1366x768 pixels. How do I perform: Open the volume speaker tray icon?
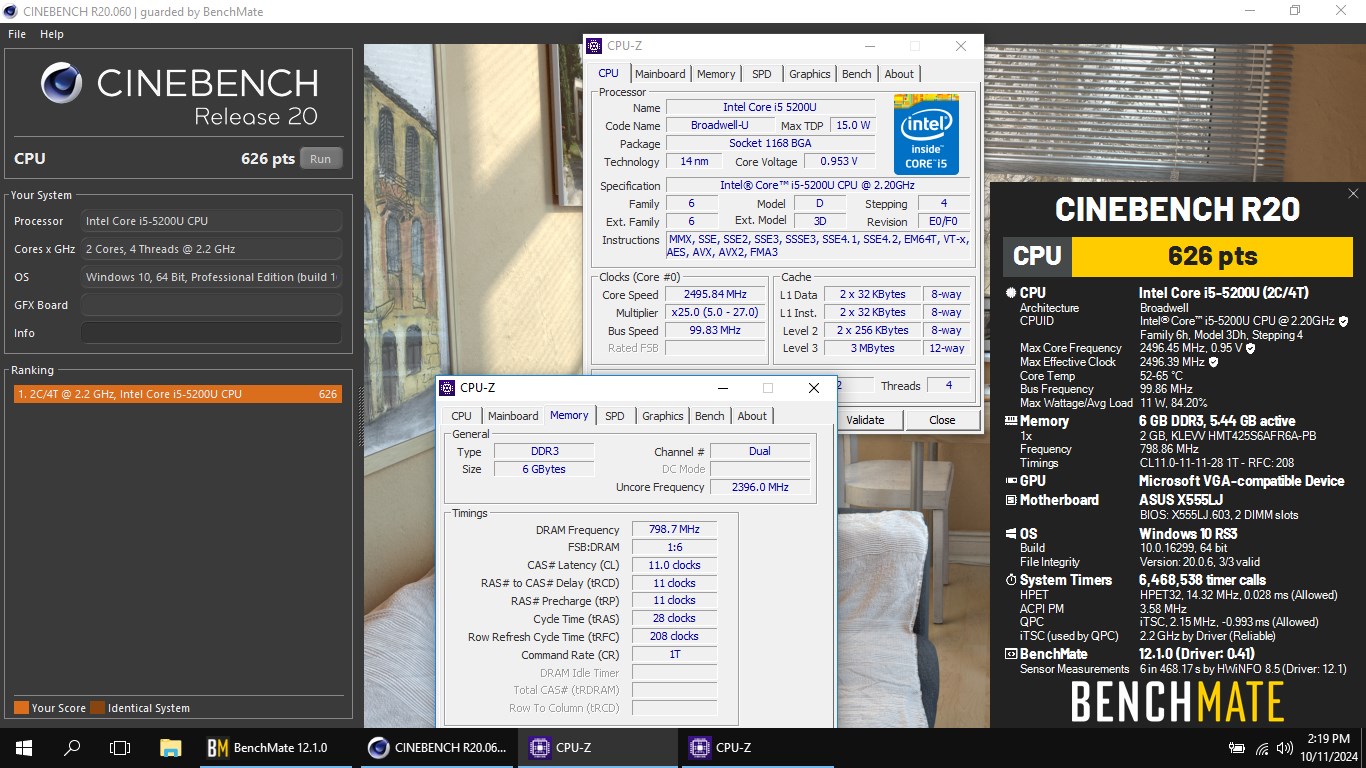[x=1285, y=748]
